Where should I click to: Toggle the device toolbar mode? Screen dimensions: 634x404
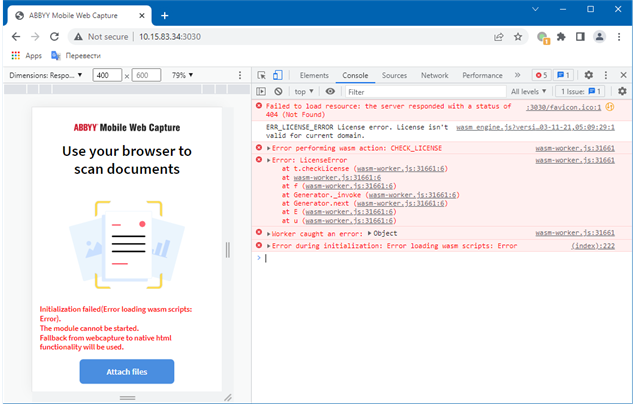click(277, 75)
